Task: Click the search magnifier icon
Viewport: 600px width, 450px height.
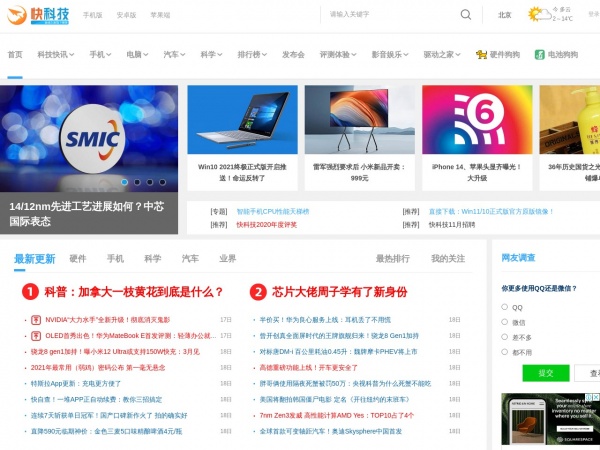Action: 466,15
